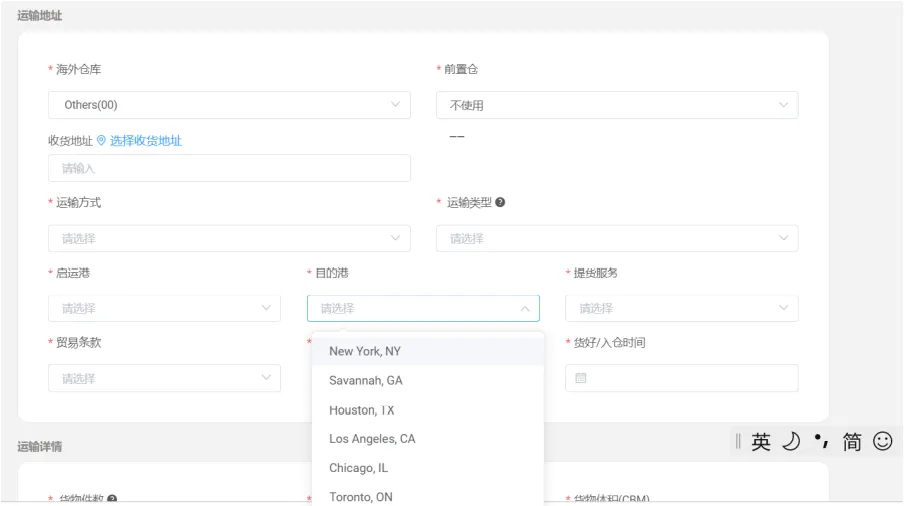The width and height of the screenshot is (904, 506).
Task: Choose Los Angeles, CA destination port
Action: [x=372, y=439]
